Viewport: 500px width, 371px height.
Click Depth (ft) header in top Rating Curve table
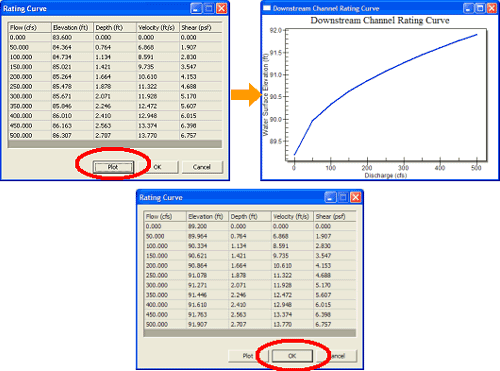coord(115,28)
